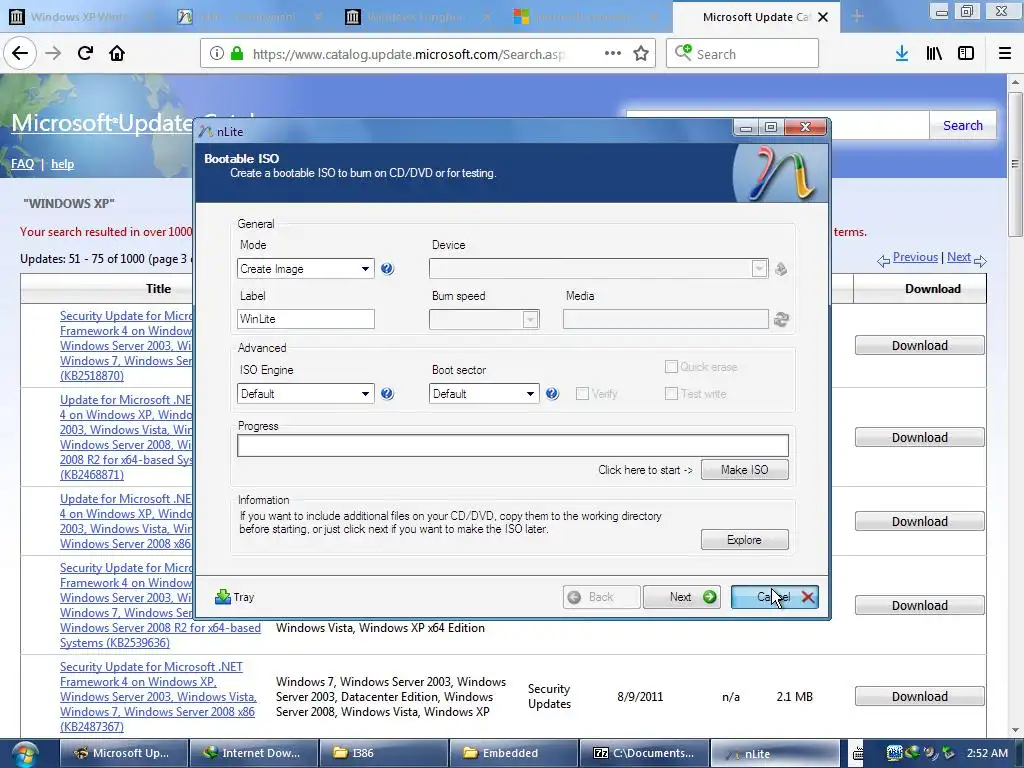This screenshot has height=768, width=1024.
Task: Open Internet Dow... taskbar item
Action: (x=253, y=753)
